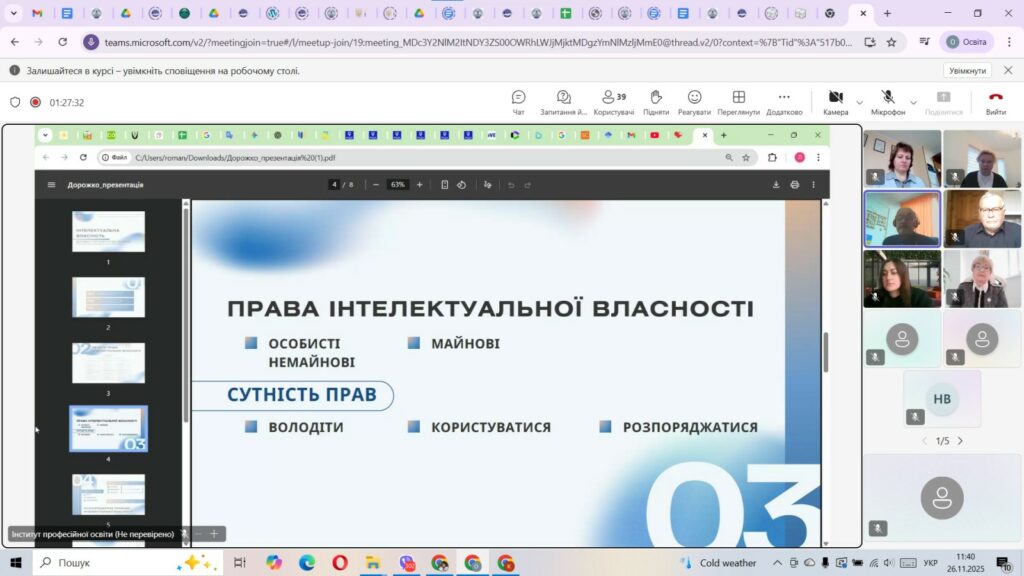Open the Windows taskbar Пошук search box
Image resolution: width=1024 pixels, height=576 pixels.
click(x=110, y=563)
